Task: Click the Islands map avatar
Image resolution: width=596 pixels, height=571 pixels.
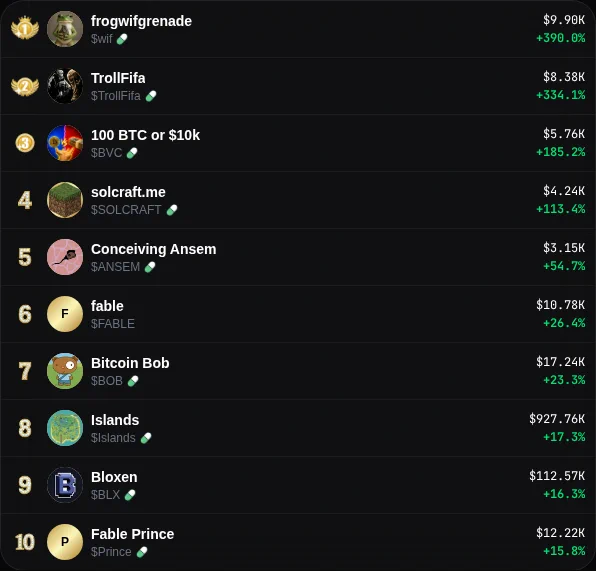Action: point(65,428)
